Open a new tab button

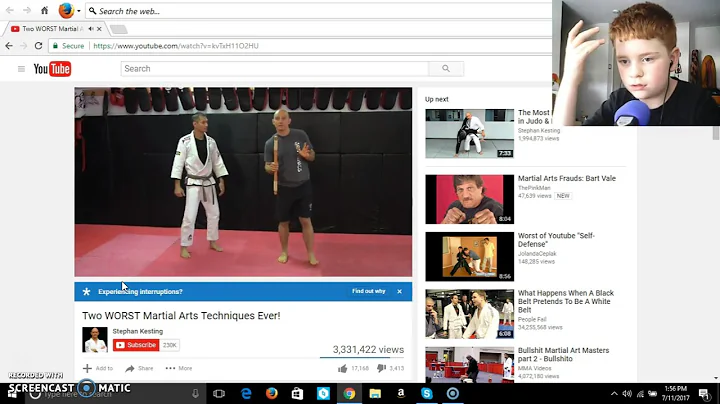118,29
